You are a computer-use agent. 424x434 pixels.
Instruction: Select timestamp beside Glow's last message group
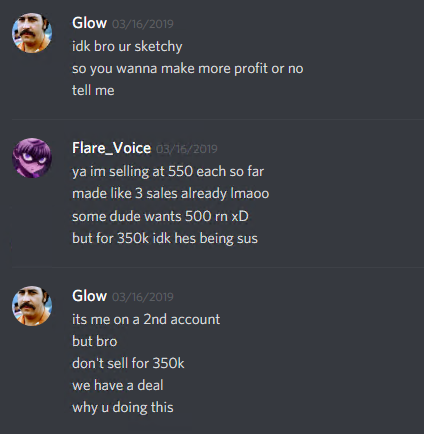(x=143, y=297)
